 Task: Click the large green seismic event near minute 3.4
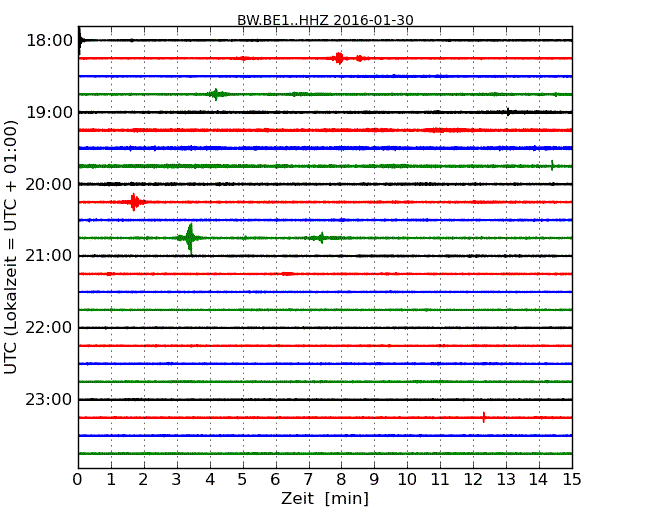click(190, 238)
